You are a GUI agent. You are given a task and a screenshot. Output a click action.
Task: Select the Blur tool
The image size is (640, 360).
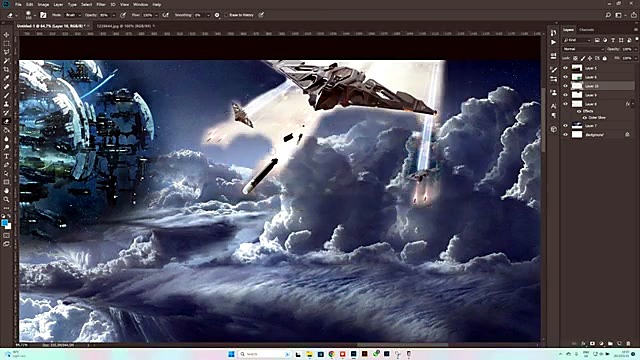tap(7, 138)
